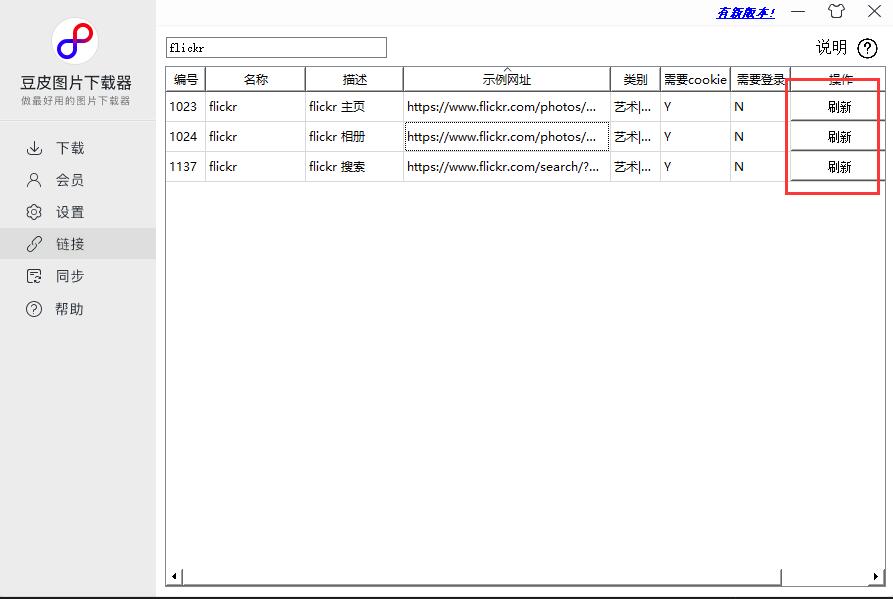Click the help question mark sidebar icon

point(34,309)
